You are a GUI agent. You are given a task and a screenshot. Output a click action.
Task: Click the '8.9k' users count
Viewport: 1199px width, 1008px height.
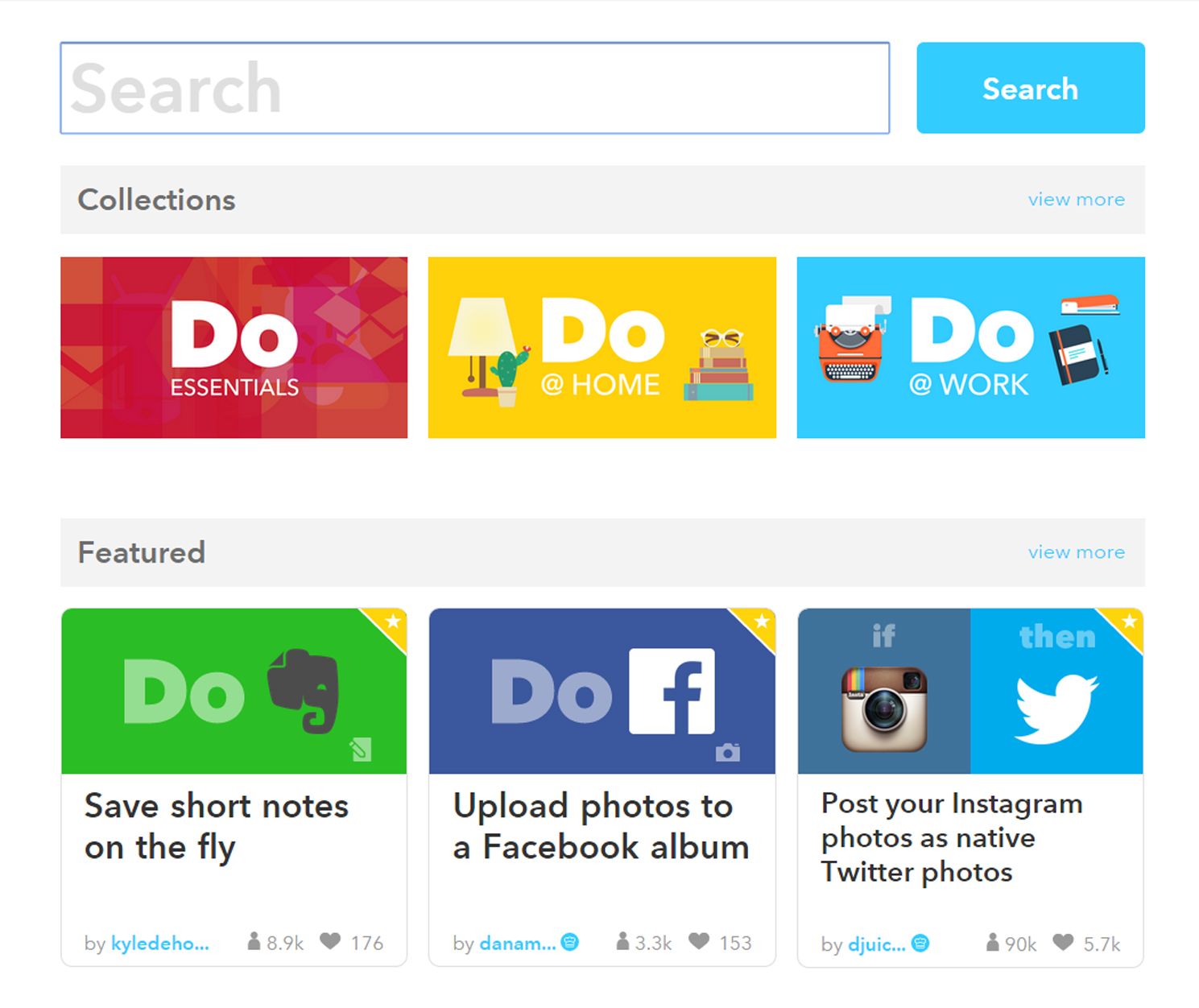285,943
